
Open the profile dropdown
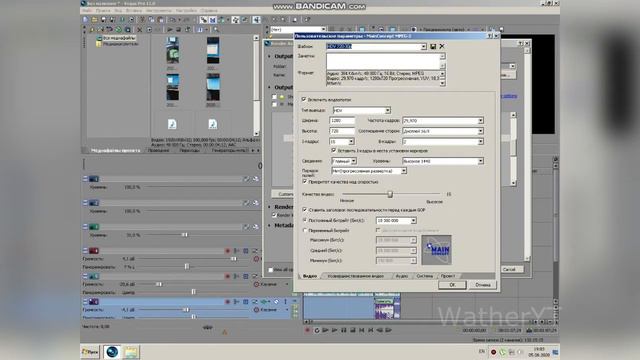click(x=353, y=161)
